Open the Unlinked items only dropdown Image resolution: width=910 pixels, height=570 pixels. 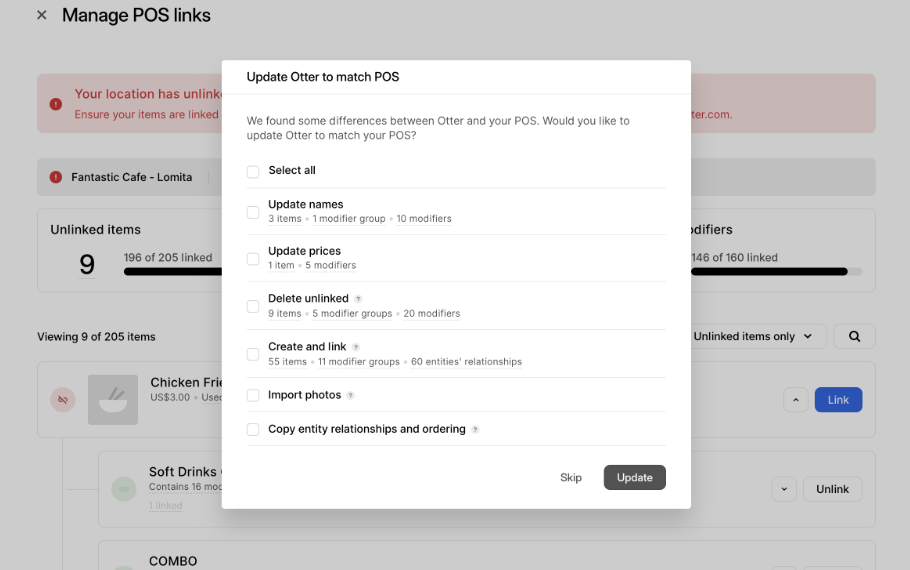tap(759, 336)
